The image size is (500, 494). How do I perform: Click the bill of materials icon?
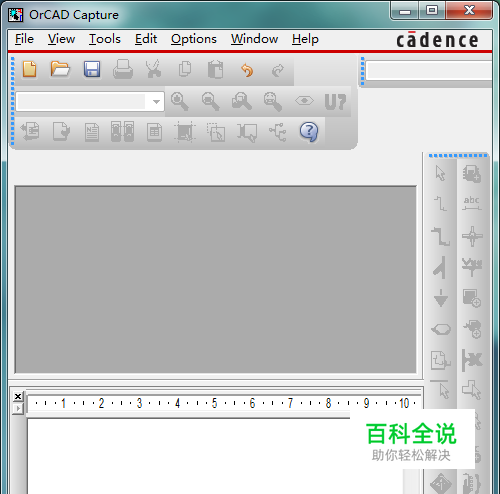[154, 132]
